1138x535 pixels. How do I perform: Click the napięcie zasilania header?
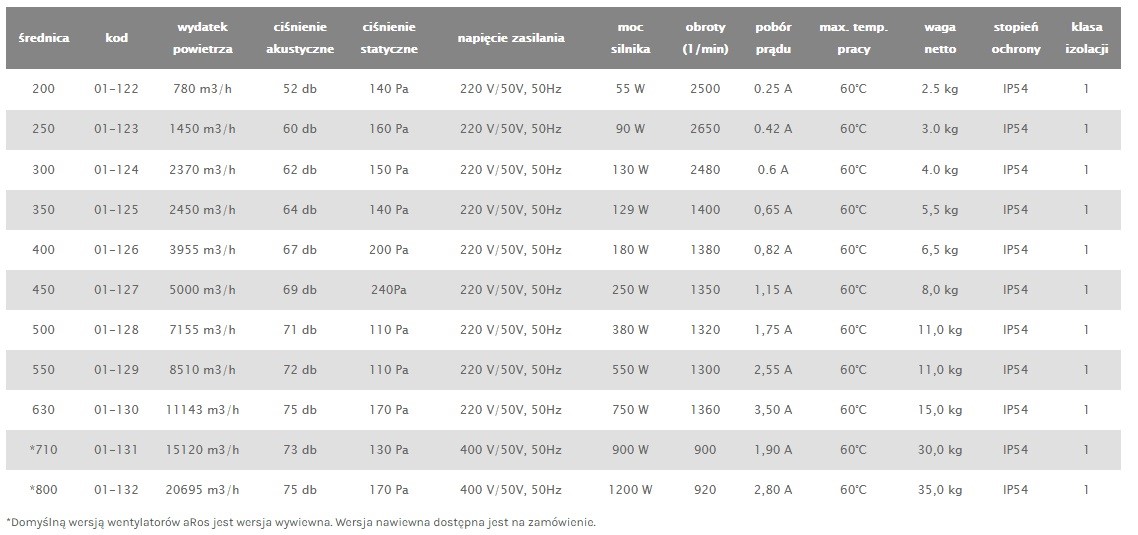point(511,38)
